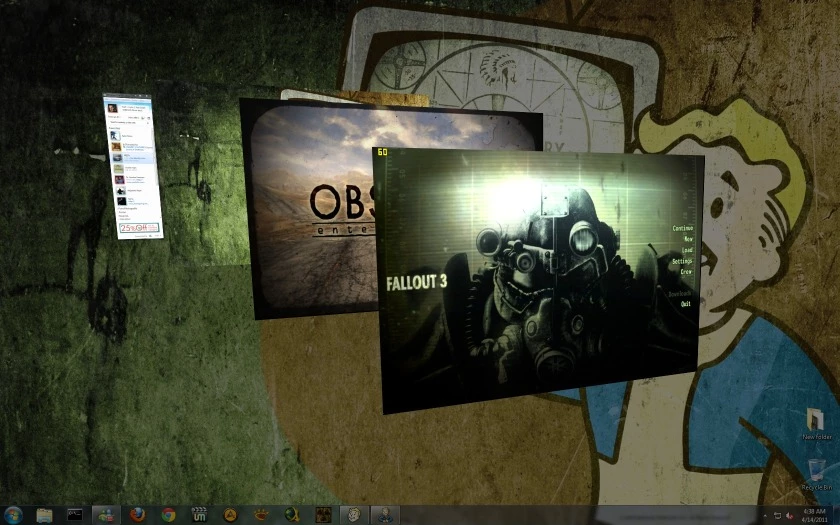Open the Windows Start orb
The height and width of the screenshot is (525, 840).
[x=13, y=515]
